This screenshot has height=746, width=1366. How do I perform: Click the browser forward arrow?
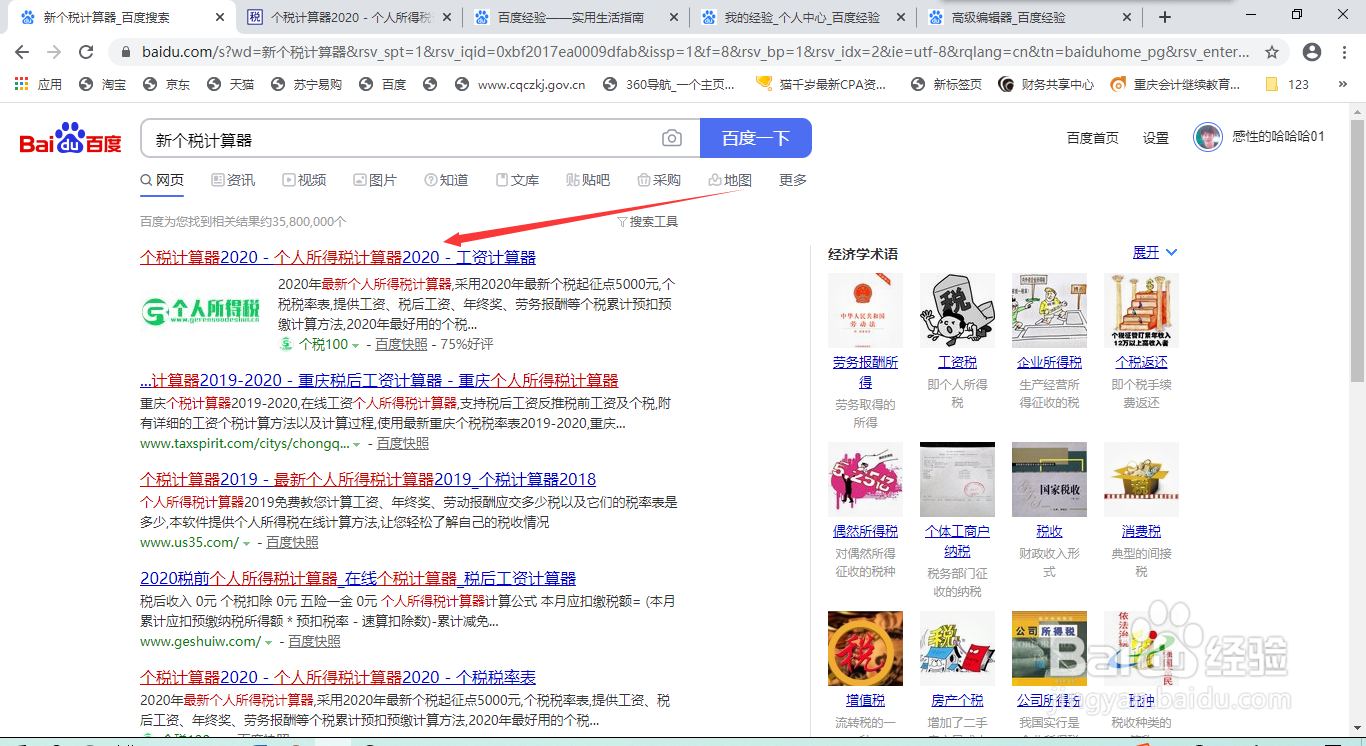pyautogui.click(x=54, y=52)
